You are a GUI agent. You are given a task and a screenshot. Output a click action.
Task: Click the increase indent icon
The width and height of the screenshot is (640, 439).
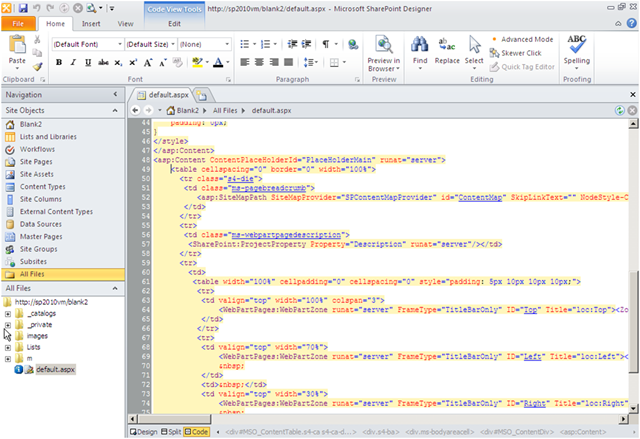[x=306, y=44]
